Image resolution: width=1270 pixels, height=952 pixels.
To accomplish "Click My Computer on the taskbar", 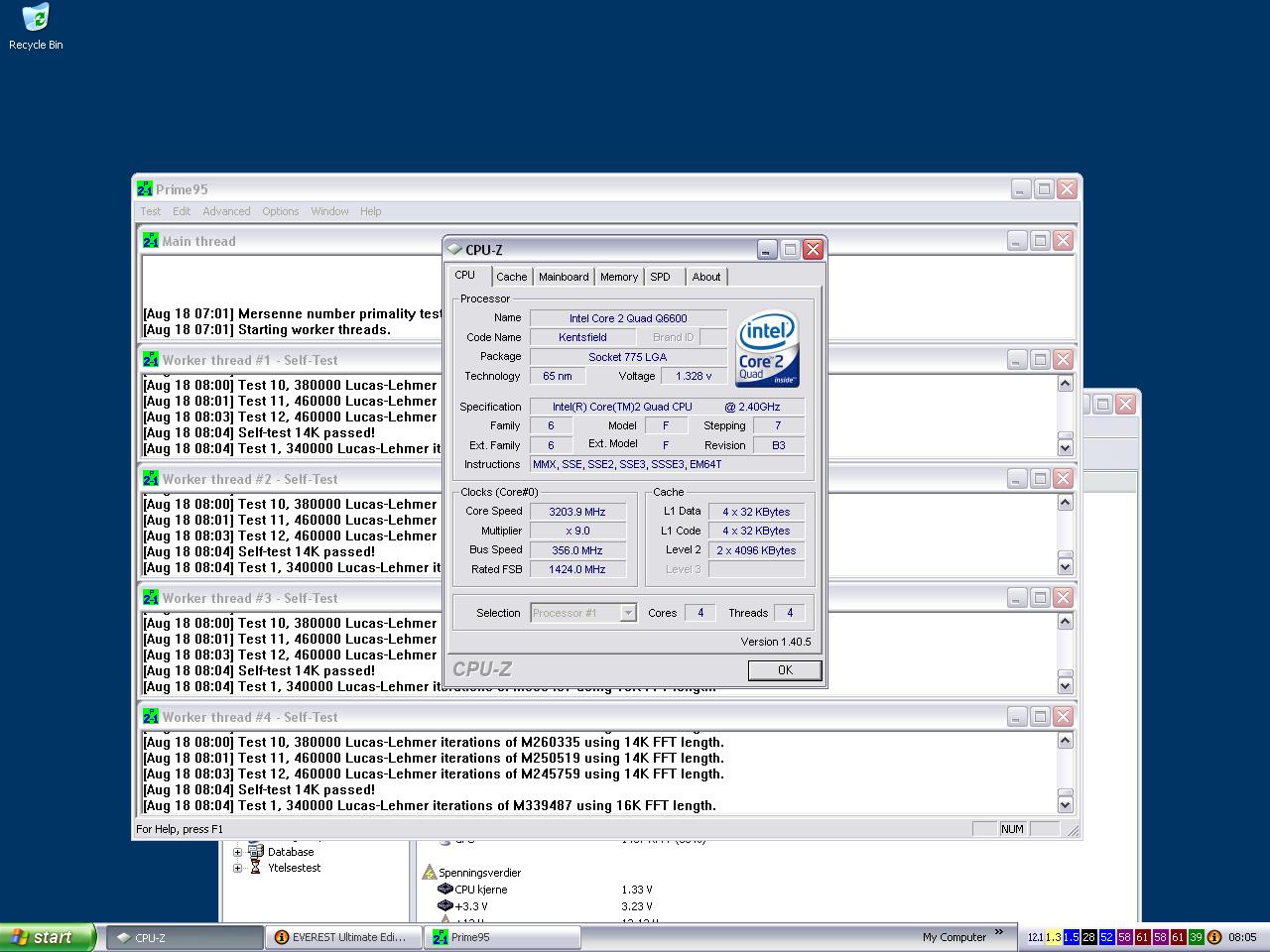I will point(954,937).
